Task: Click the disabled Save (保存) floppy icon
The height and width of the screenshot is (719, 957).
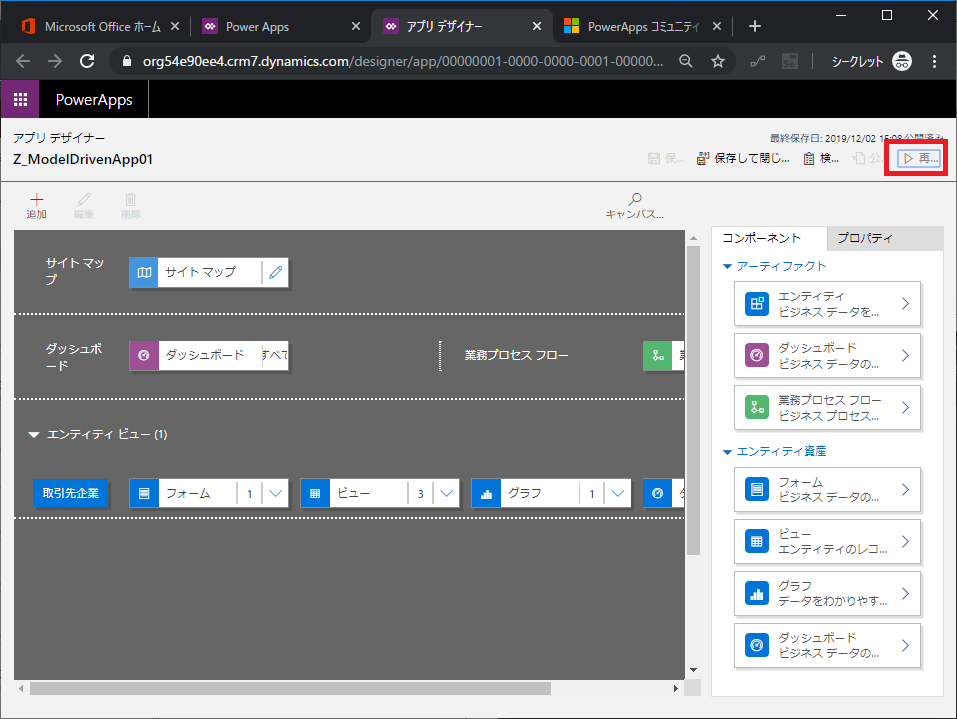Action: tap(654, 159)
